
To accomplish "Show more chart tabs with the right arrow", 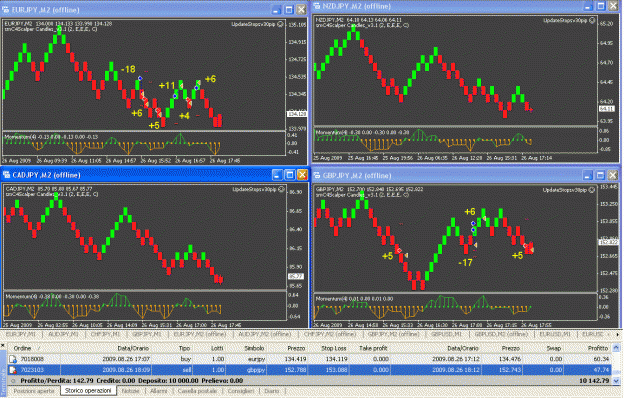I will pos(618,335).
